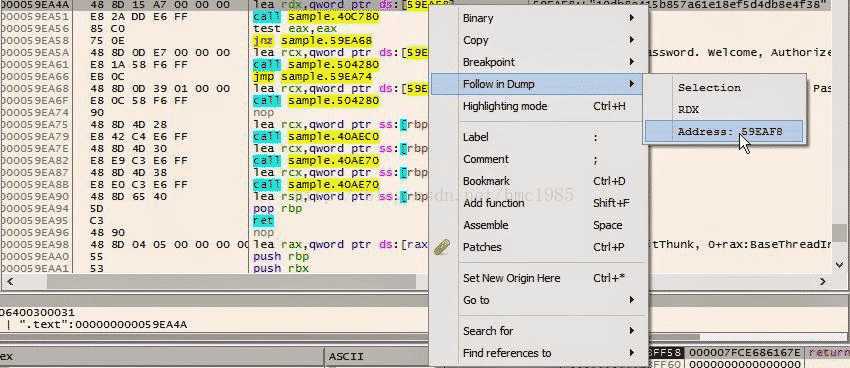Image resolution: width=850 pixels, height=368 pixels.
Task: Select the 'jnz sample.59EA68' instruction
Action: coord(313,41)
